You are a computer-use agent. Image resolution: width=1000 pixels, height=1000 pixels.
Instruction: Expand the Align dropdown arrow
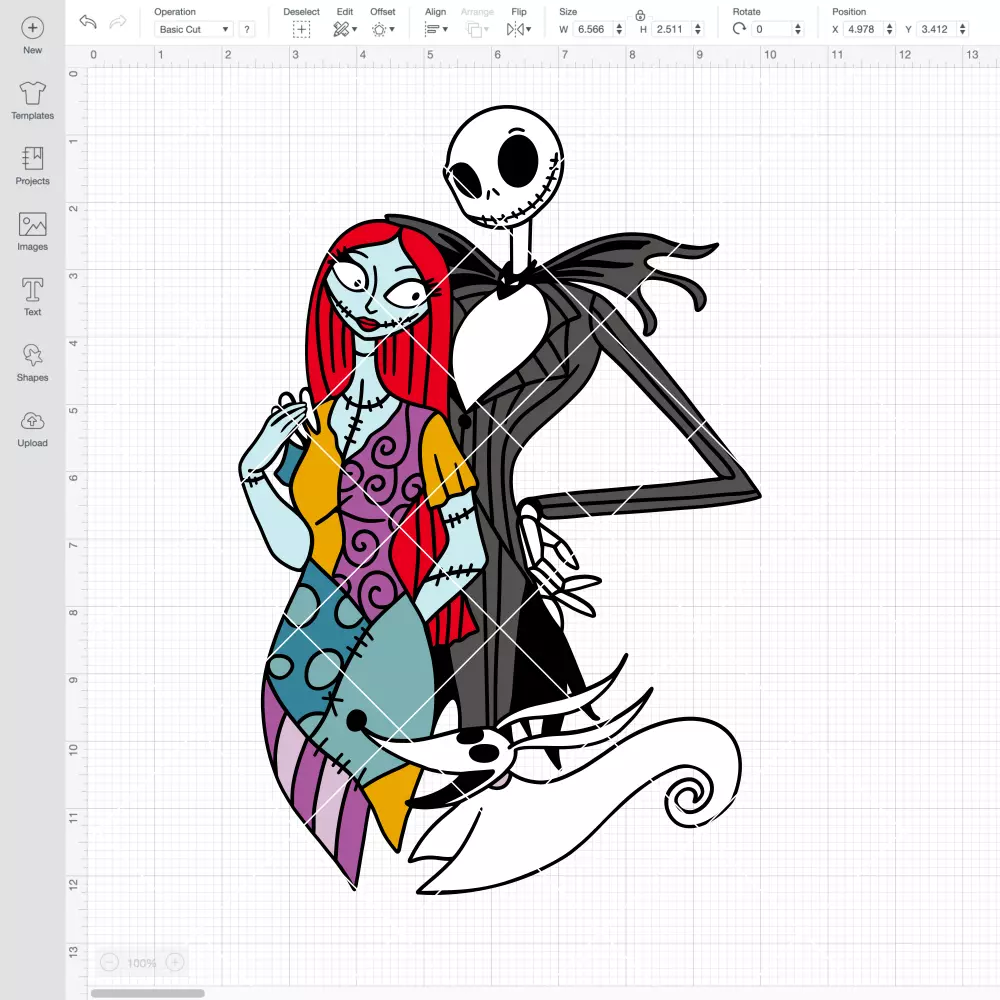click(x=445, y=29)
